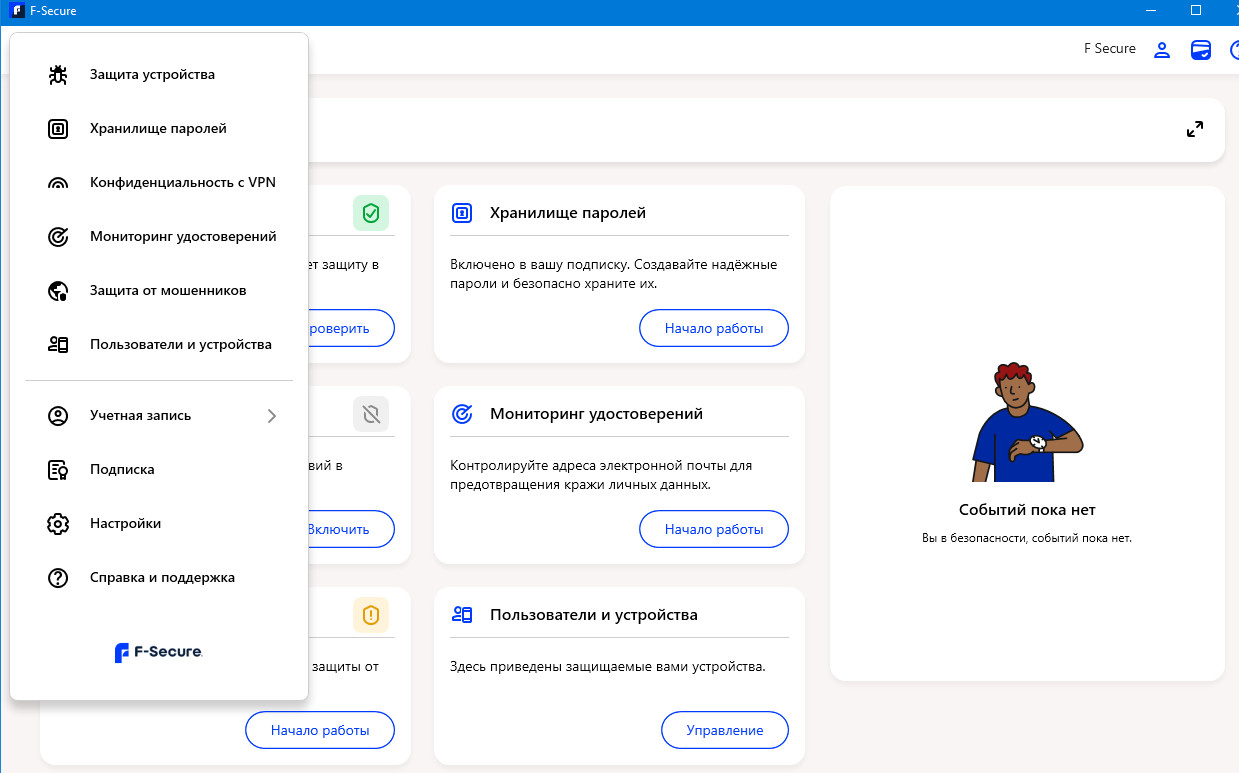Viewport: 1239px width, 773px height.
Task: Choose Защита от мошенников menu entry
Action: coord(159,291)
